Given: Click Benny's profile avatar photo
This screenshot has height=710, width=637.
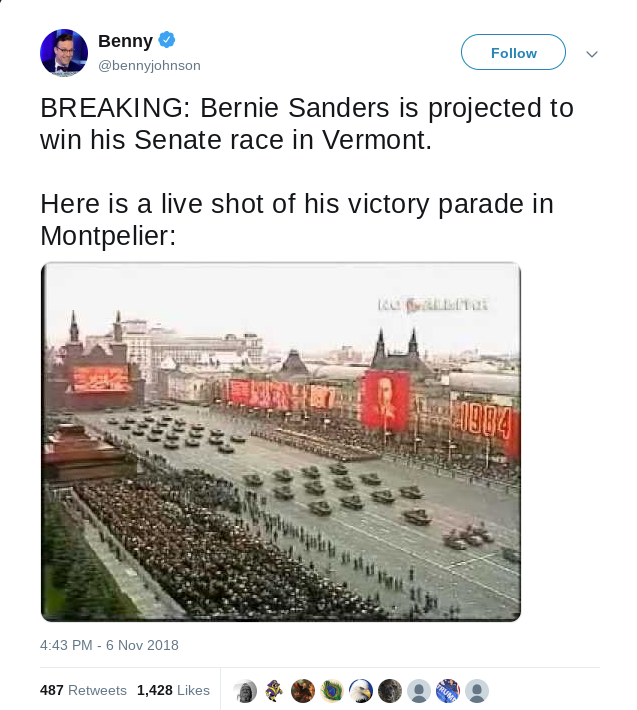Looking at the screenshot, I should (64, 53).
